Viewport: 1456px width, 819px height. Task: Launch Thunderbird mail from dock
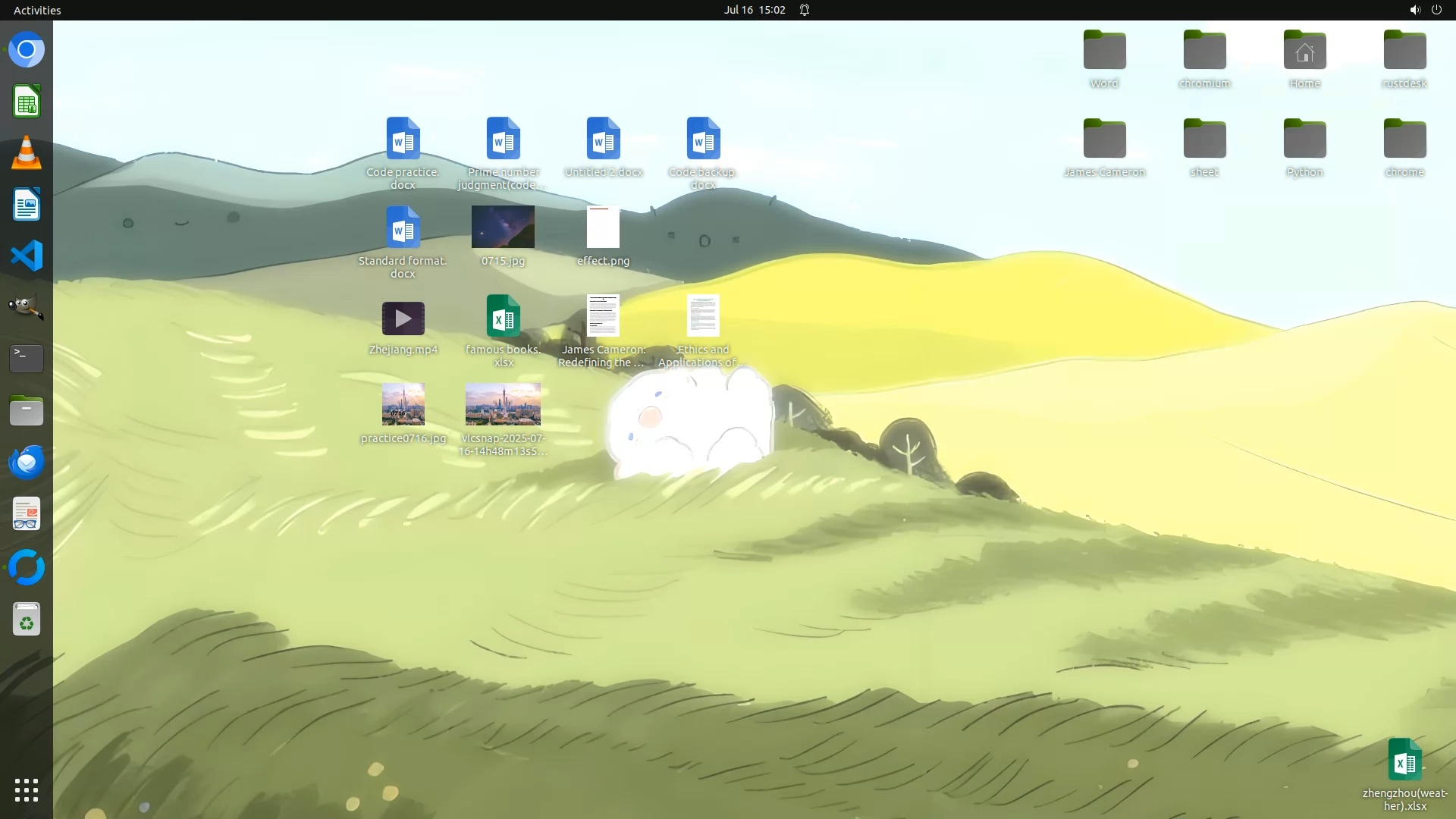click(27, 462)
